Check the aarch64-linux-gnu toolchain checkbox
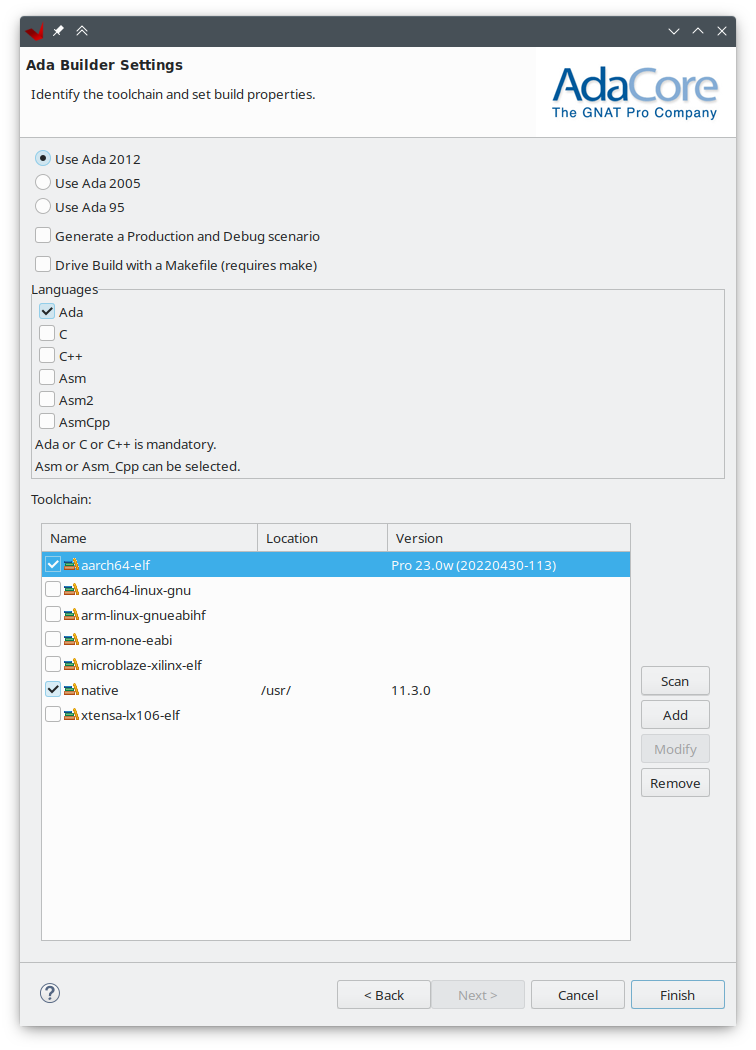The image size is (756, 1050). click(53, 590)
